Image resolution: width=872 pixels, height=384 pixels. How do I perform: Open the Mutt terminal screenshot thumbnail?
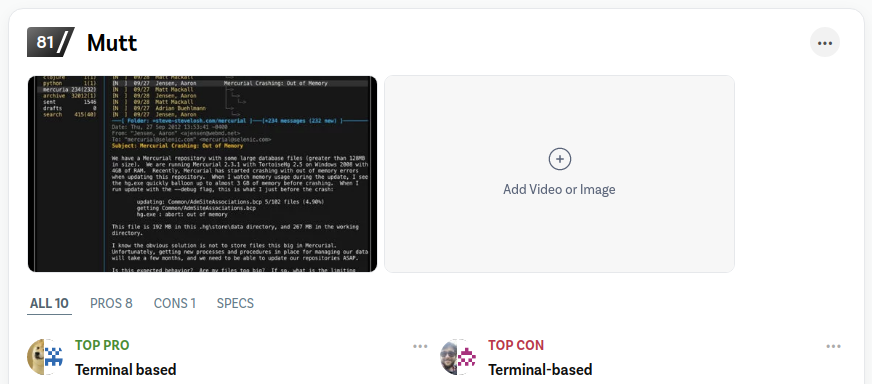point(202,174)
